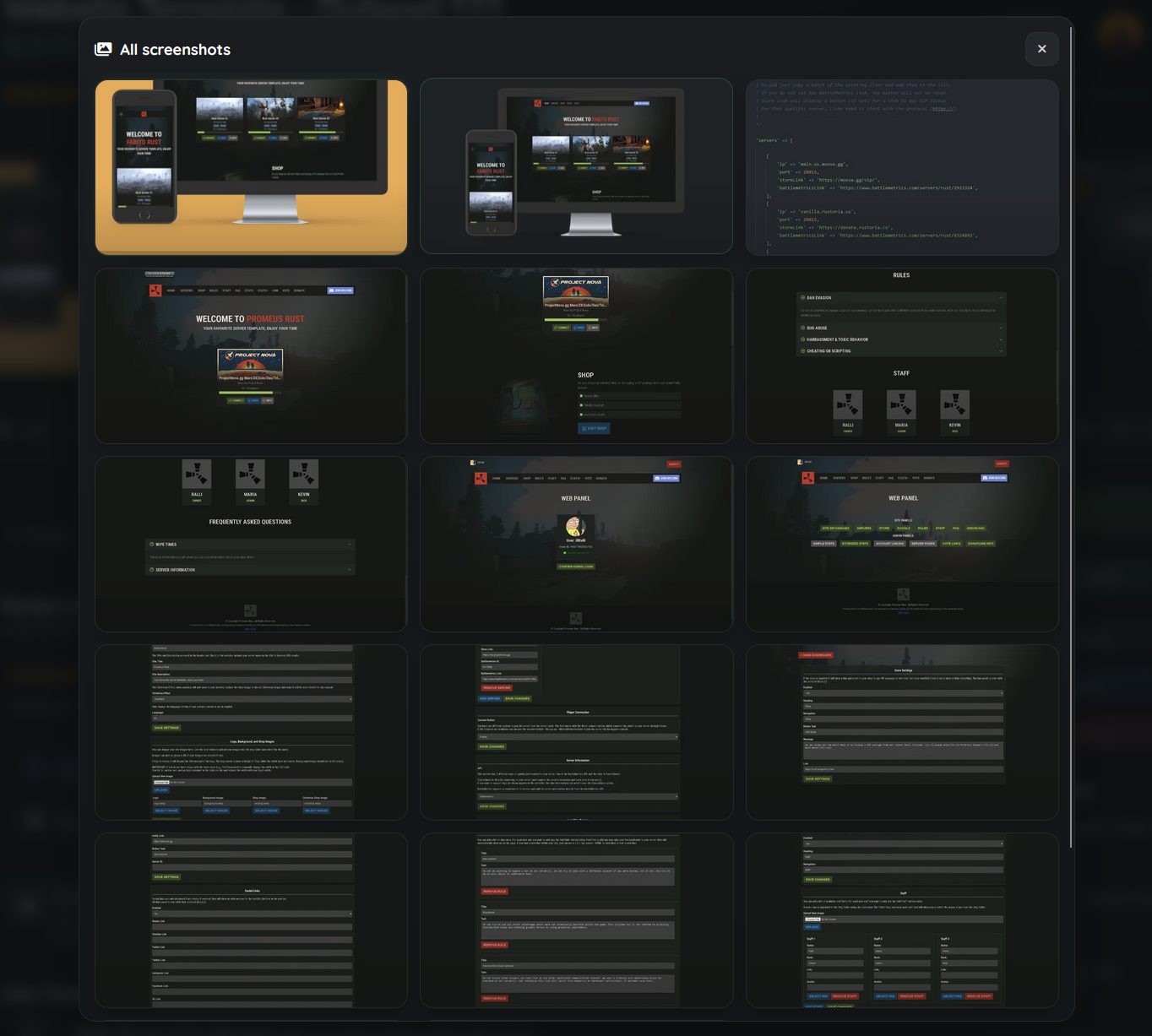Open the Welcome to Promeus Rust screenshot
This screenshot has height=1036, width=1152.
tap(251, 355)
